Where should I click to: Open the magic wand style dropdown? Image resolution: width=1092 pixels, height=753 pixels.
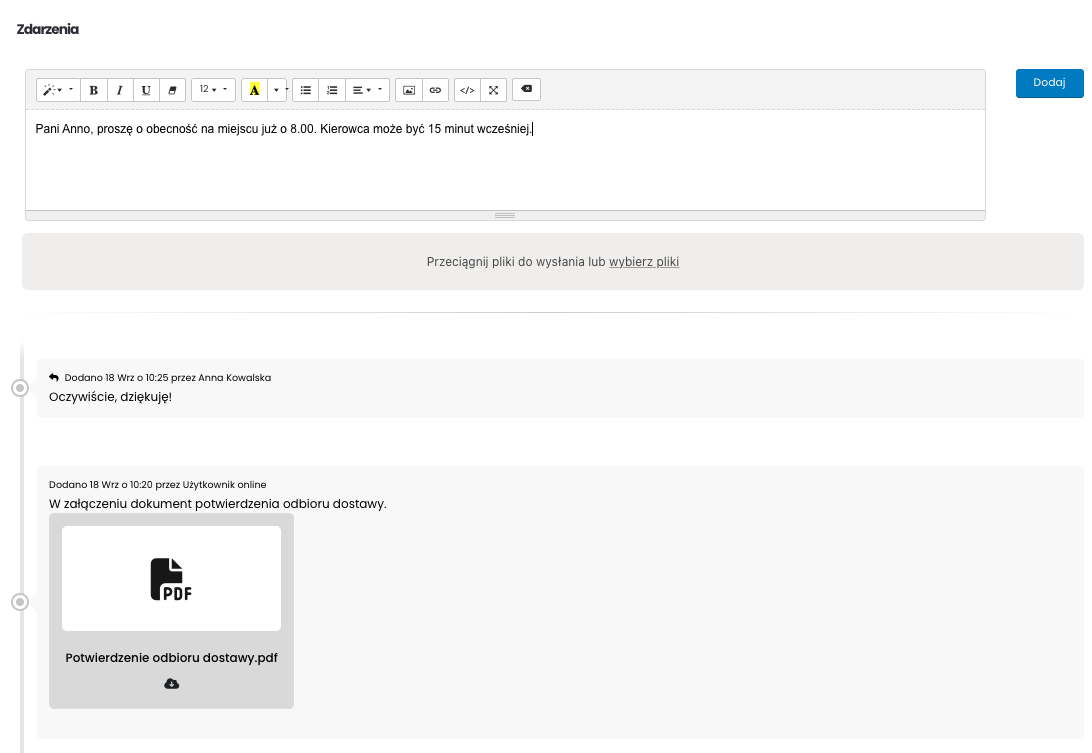[58, 90]
